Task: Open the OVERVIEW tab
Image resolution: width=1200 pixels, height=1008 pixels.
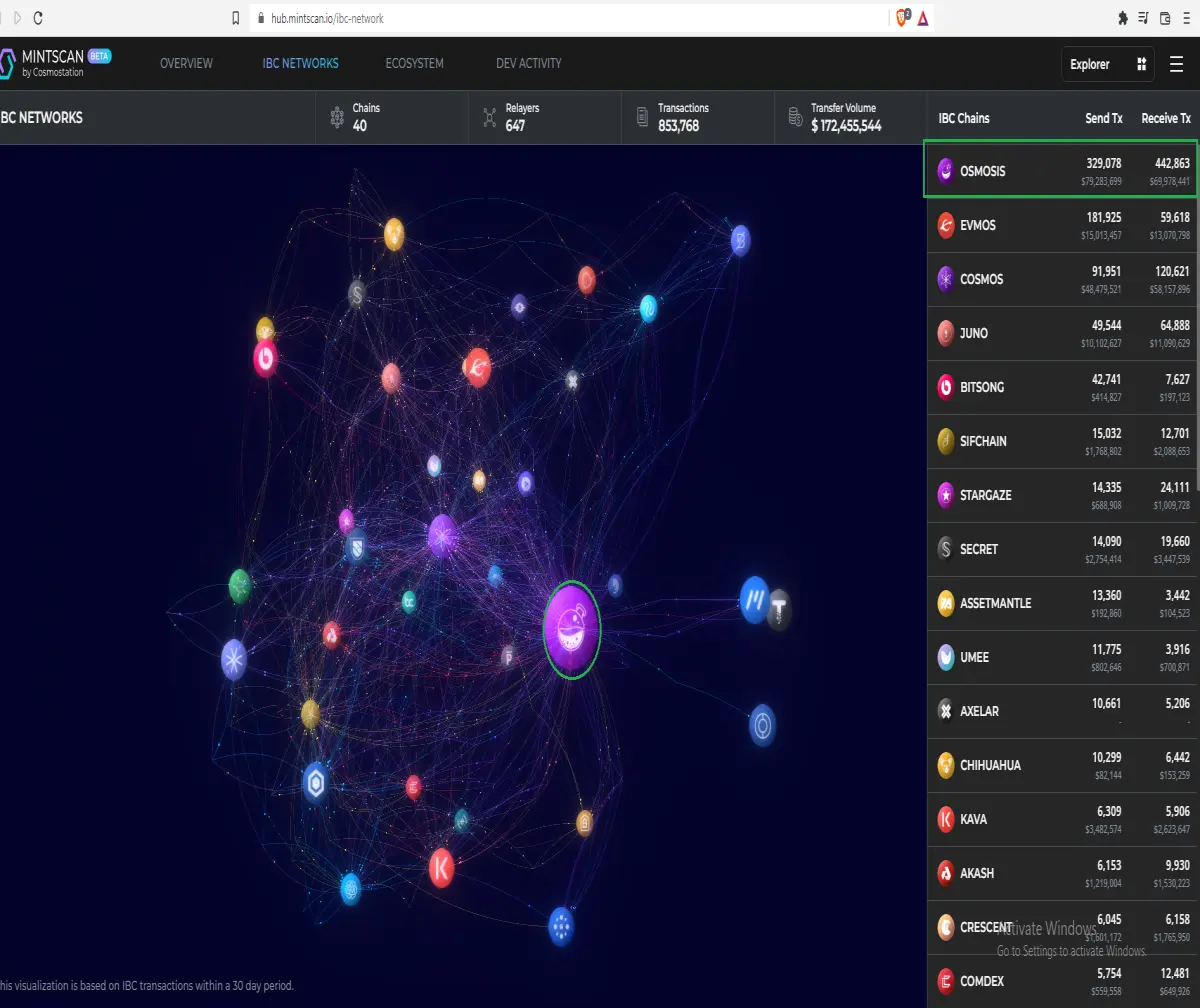Action: click(186, 63)
